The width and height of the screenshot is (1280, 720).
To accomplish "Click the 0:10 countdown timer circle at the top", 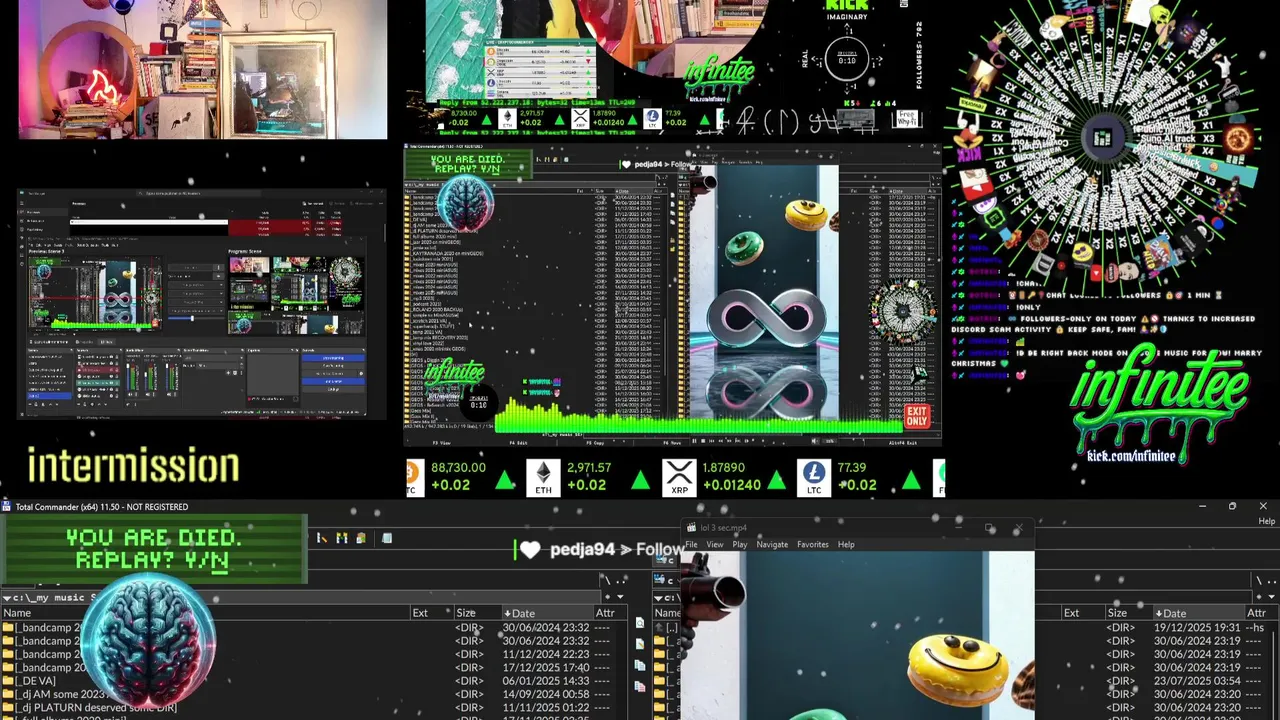I will click(x=847, y=60).
